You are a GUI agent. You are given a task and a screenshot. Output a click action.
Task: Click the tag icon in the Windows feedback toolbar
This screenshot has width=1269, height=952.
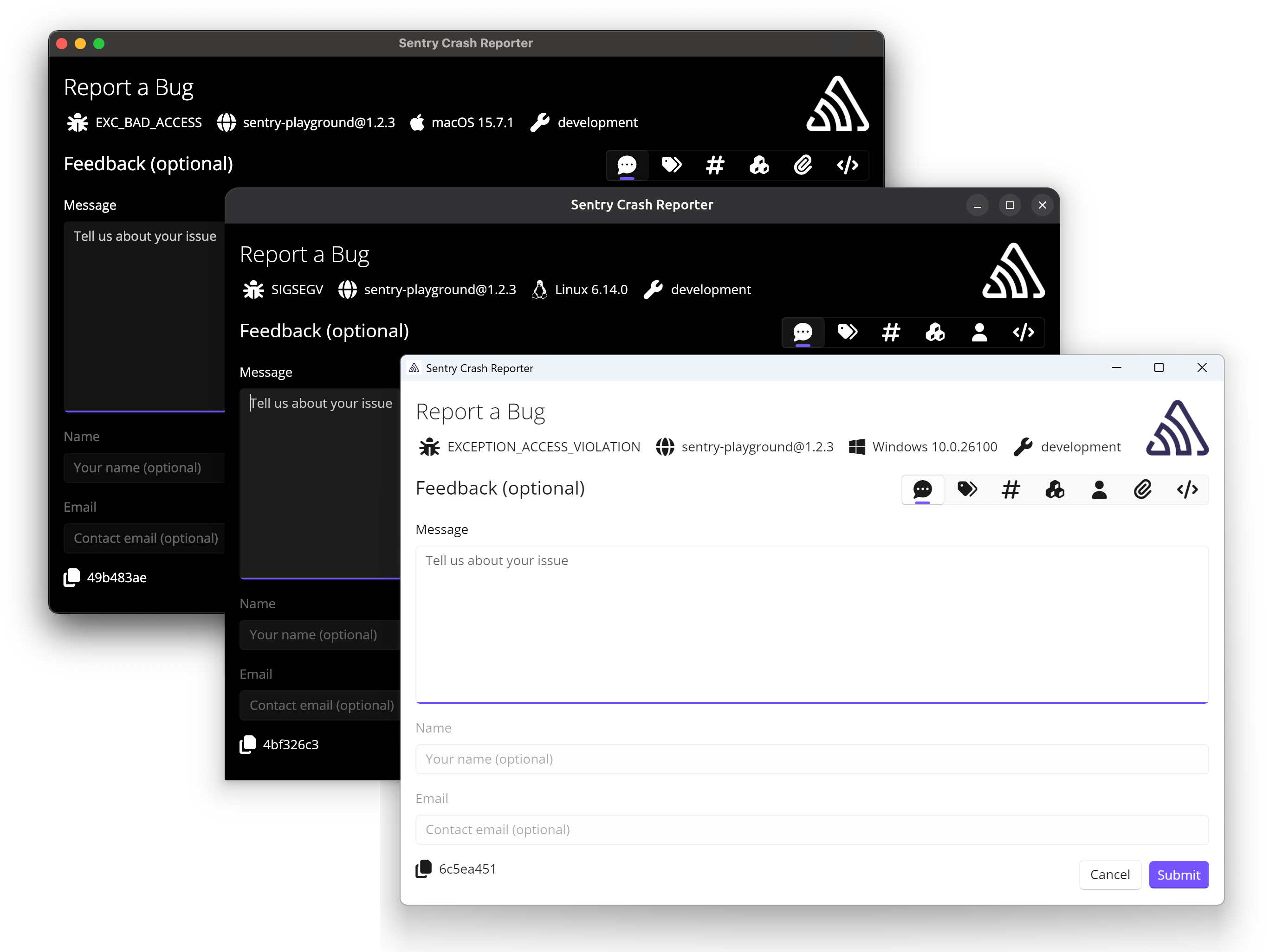pos(967,490)
